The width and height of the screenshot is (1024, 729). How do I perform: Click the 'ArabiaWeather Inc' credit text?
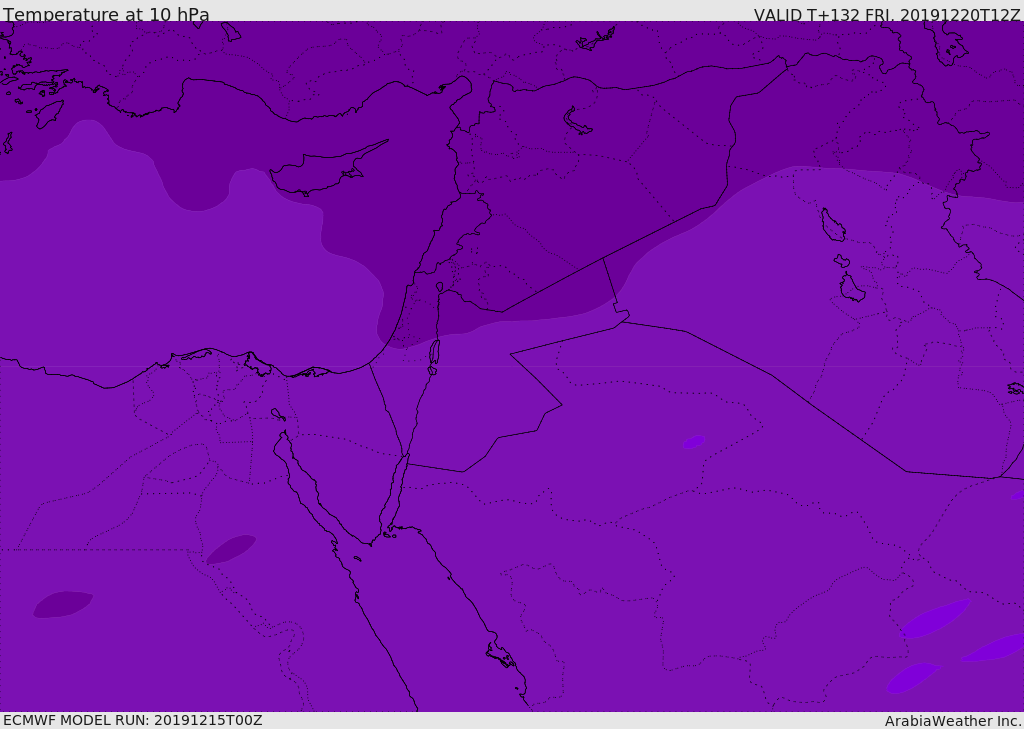pos(952,721)
